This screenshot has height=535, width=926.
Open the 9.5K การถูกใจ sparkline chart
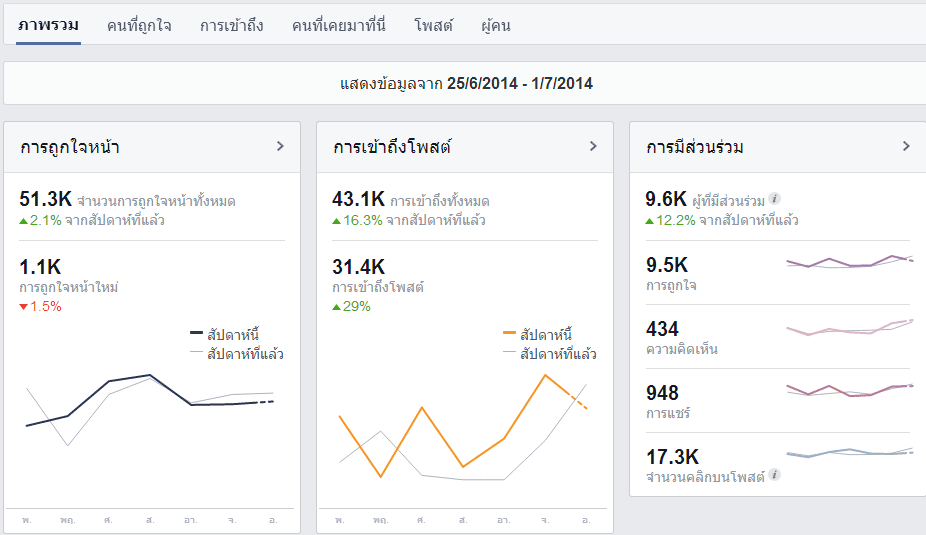click(x=850, y=262)
